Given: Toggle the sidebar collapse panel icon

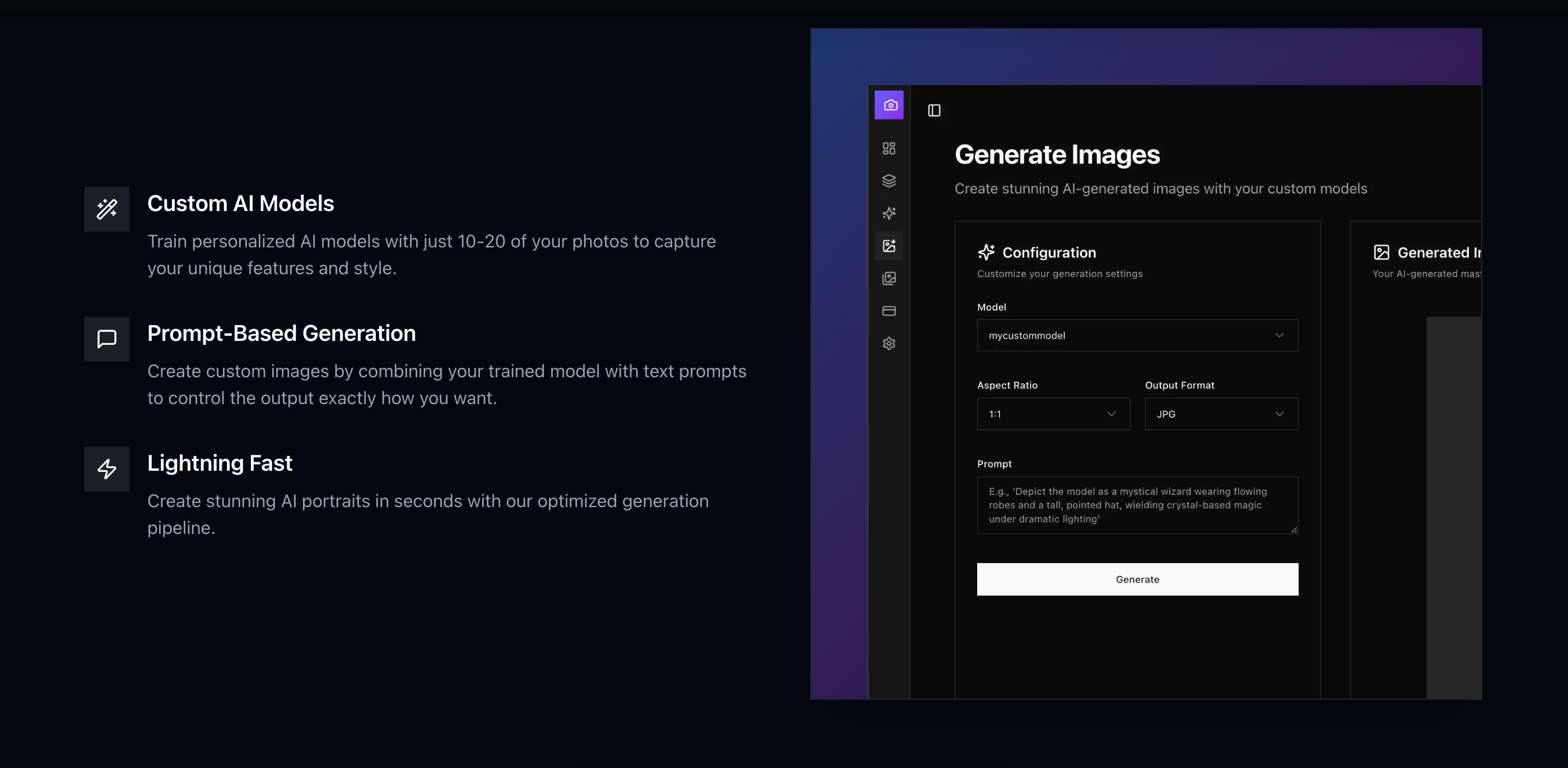Looking at the screenshot, I should pos(934,110).
